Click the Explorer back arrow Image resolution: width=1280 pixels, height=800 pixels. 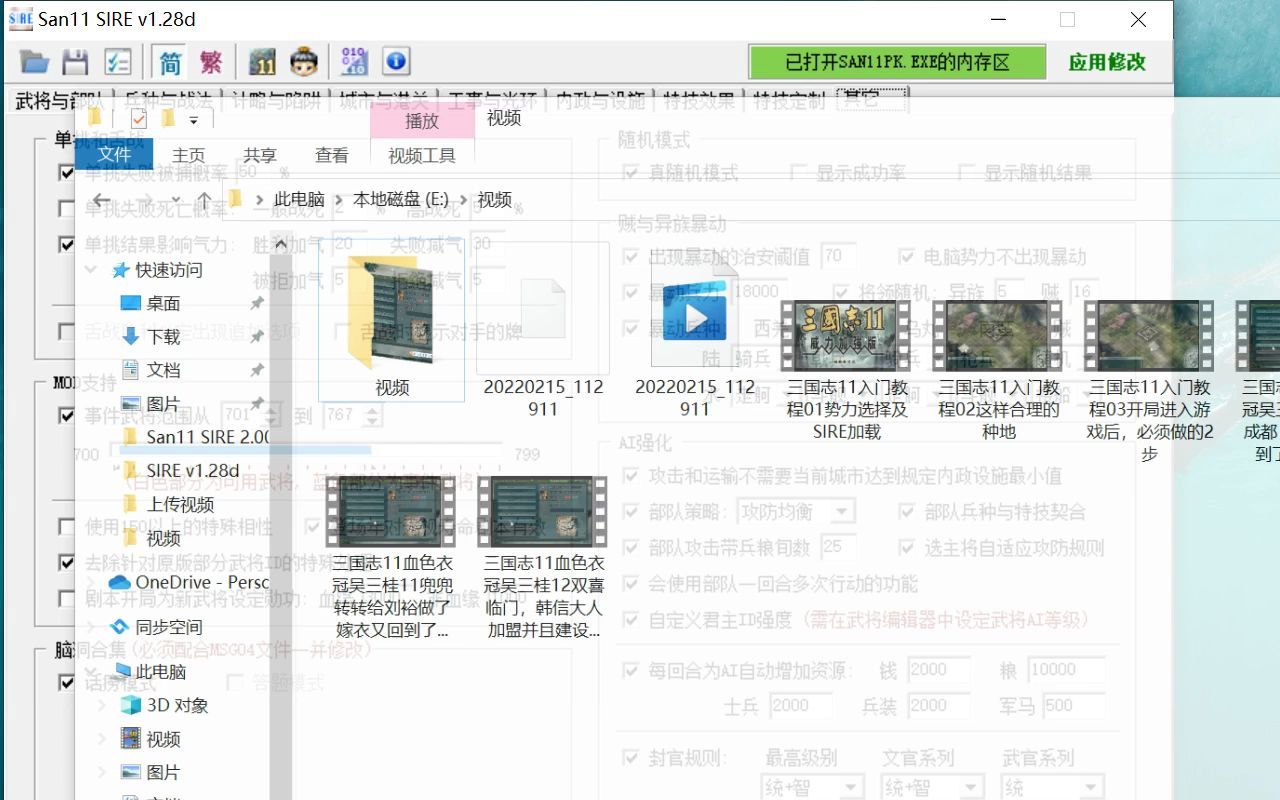coord(101,200)
